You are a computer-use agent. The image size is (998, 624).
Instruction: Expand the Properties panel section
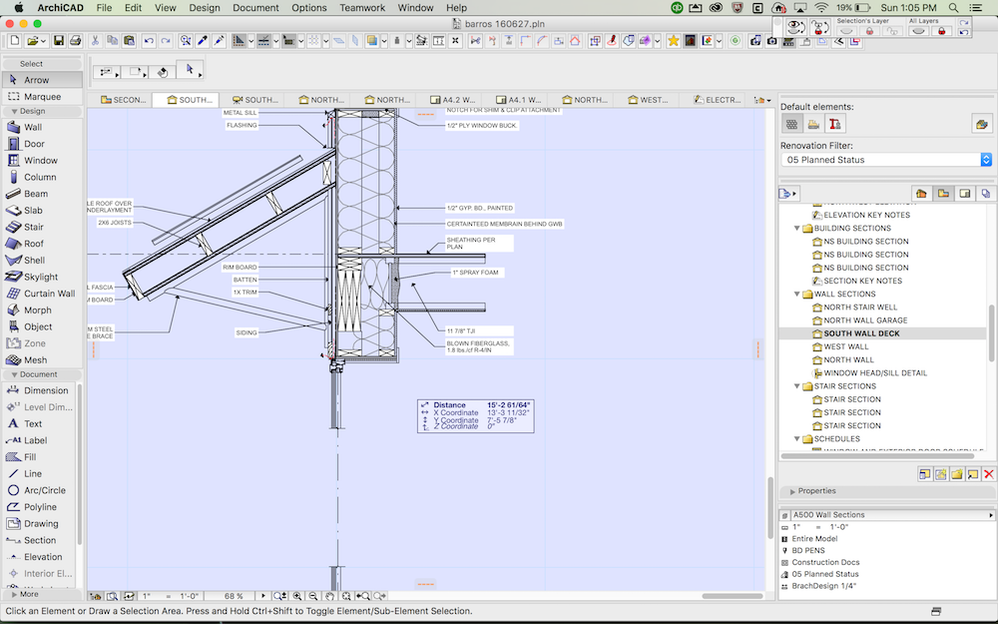pyautogui.click(x=793, y=491)
